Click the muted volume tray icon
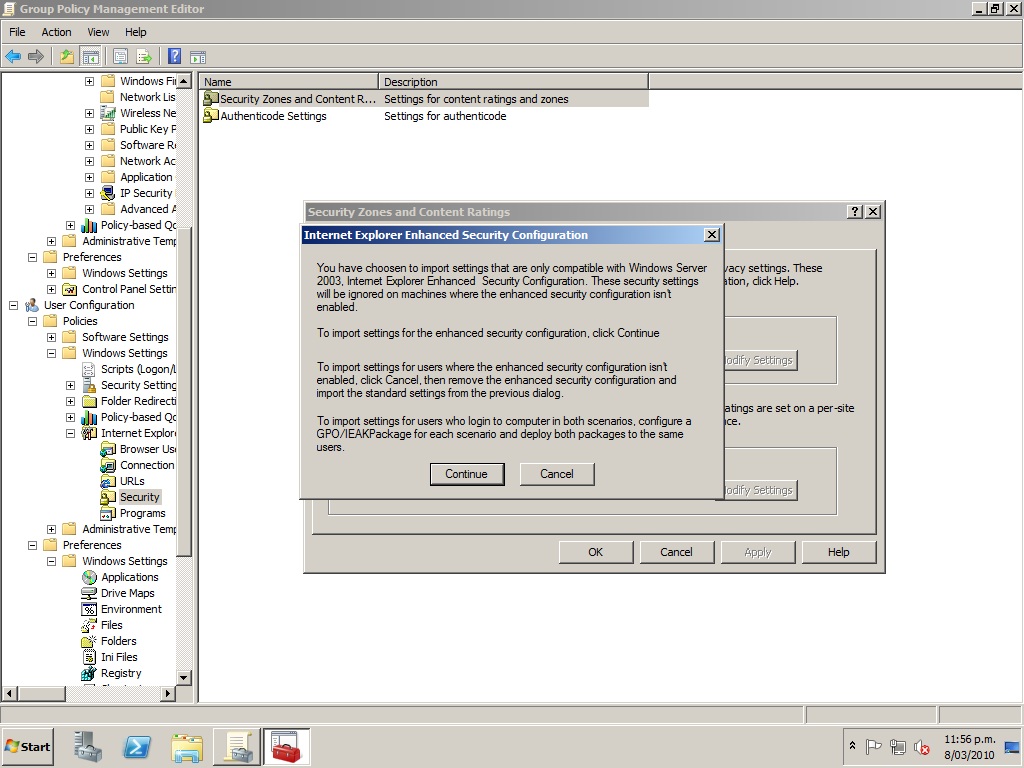1024x768 pixels. coord(921,746)
